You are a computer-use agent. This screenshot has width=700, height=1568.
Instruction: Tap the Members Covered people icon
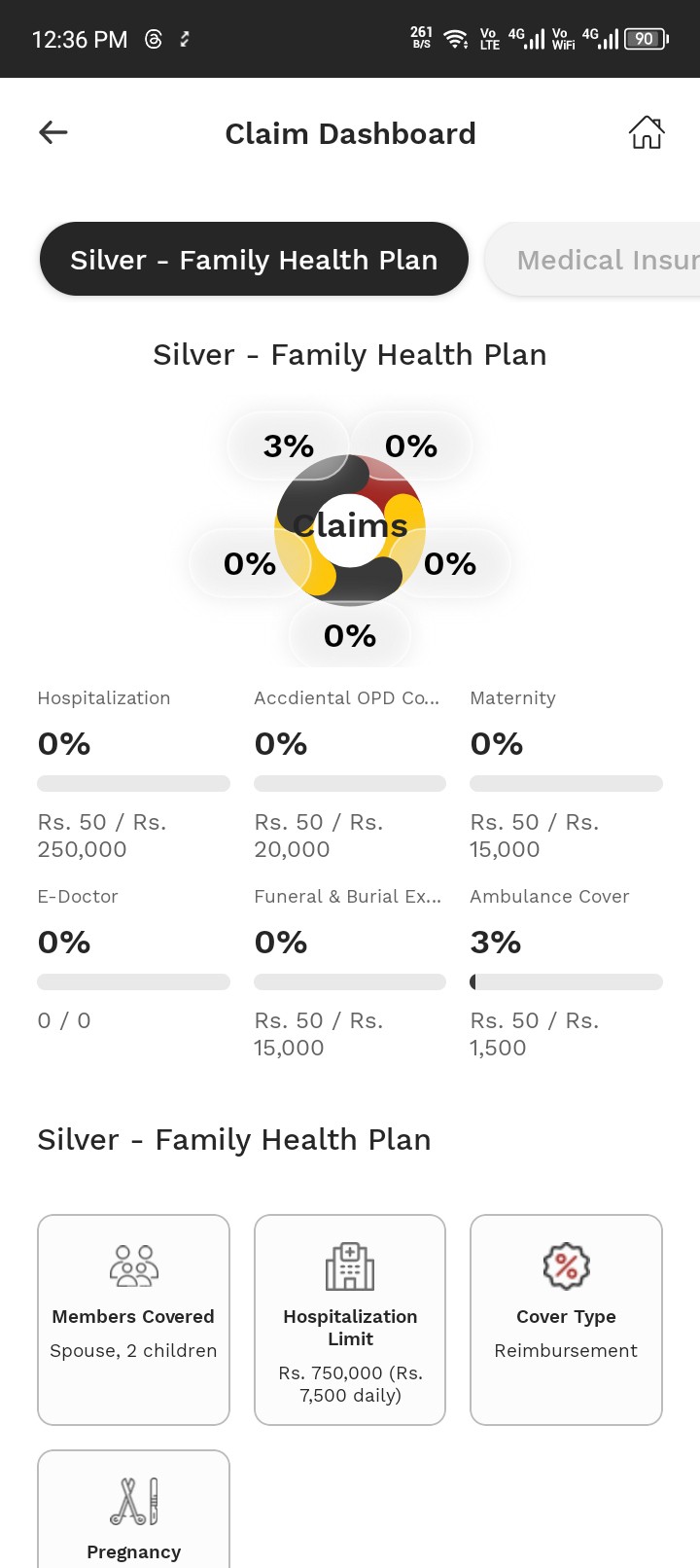point(134,1266)
